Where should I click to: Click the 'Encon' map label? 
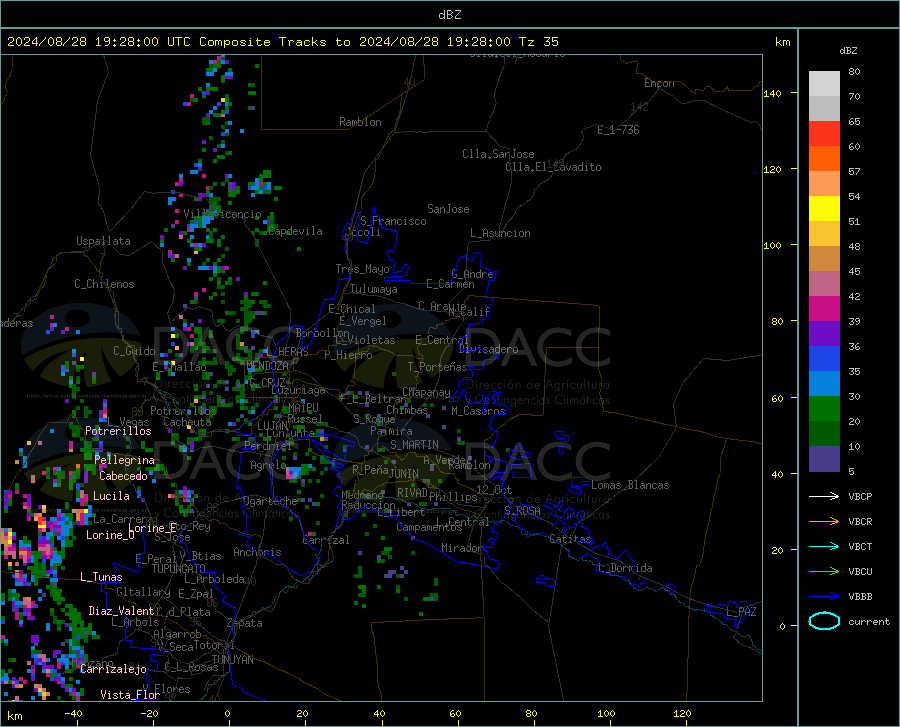(659, 83)
